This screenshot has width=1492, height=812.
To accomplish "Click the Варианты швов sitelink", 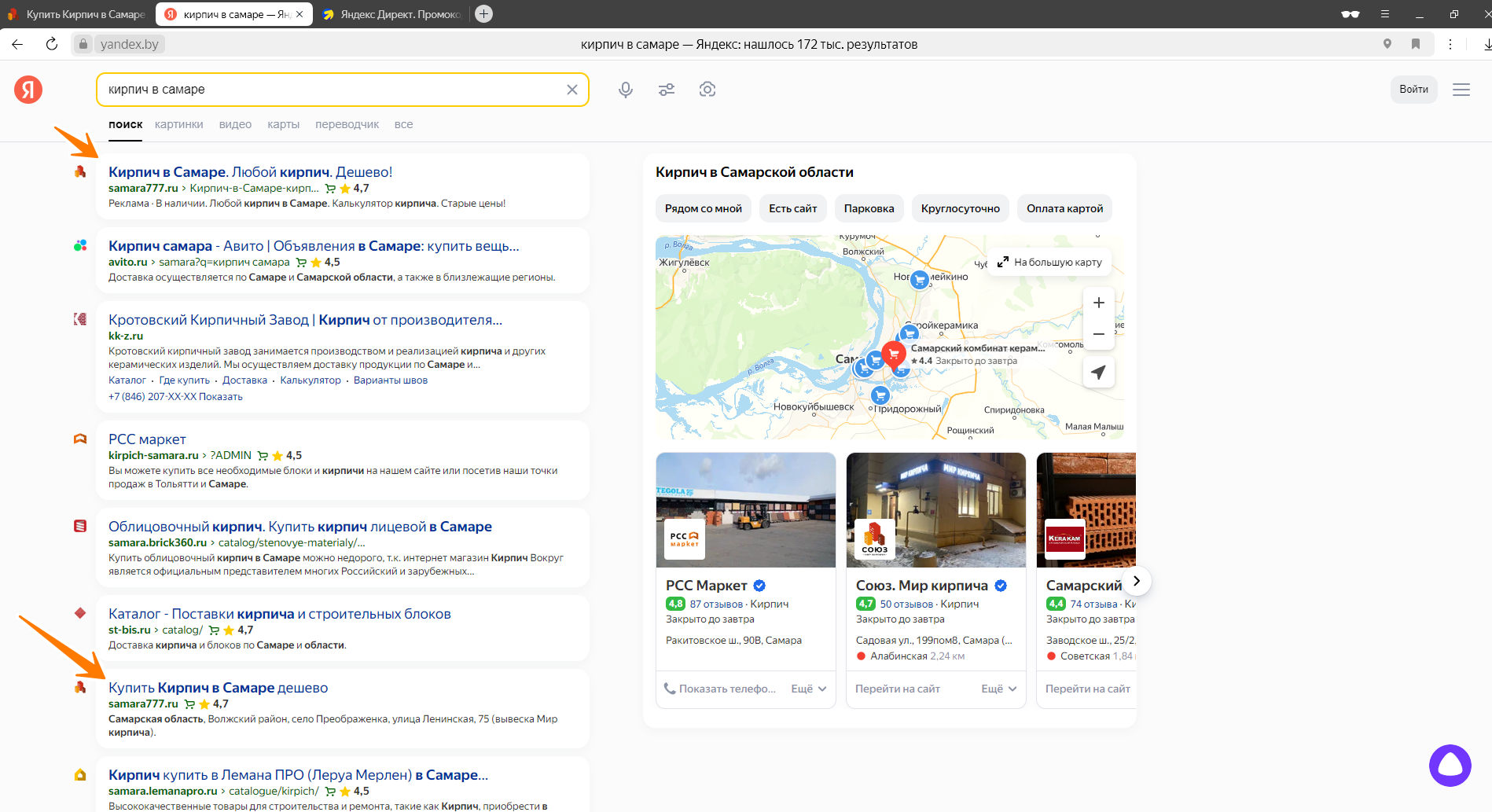I will (x=391, y=380).
